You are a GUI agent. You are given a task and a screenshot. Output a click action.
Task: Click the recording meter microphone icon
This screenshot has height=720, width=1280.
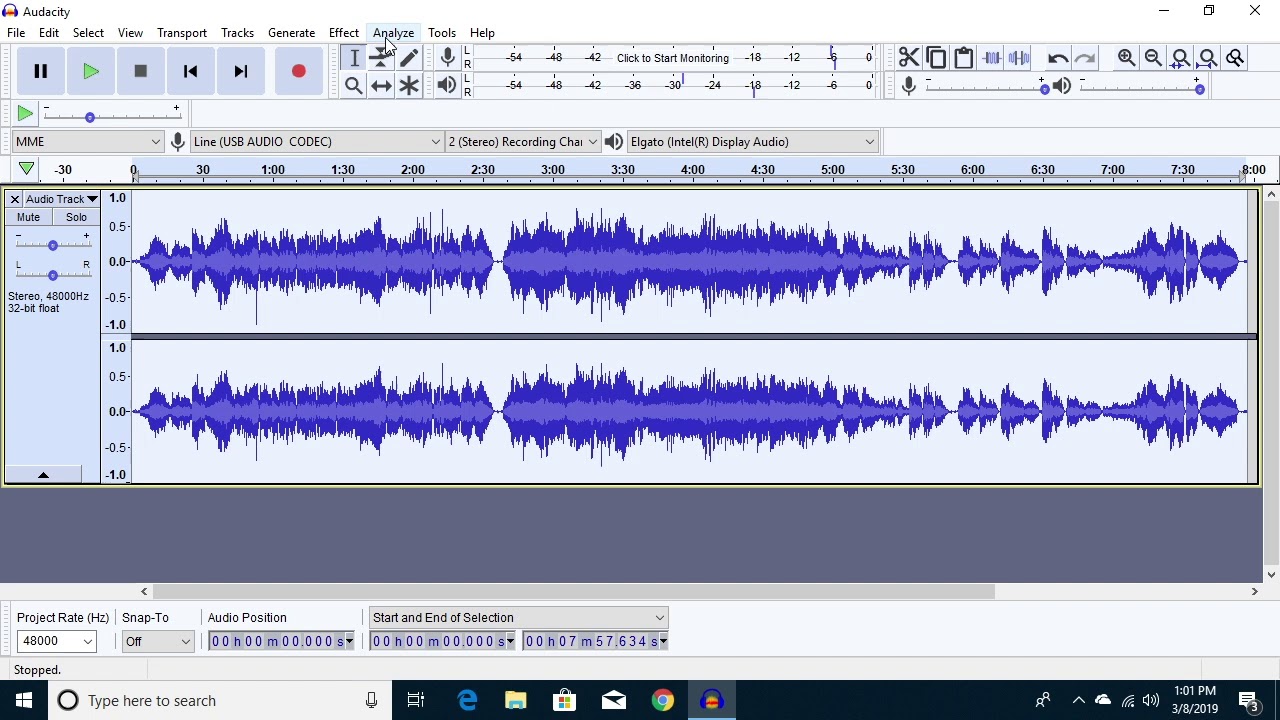coord(448,58)
